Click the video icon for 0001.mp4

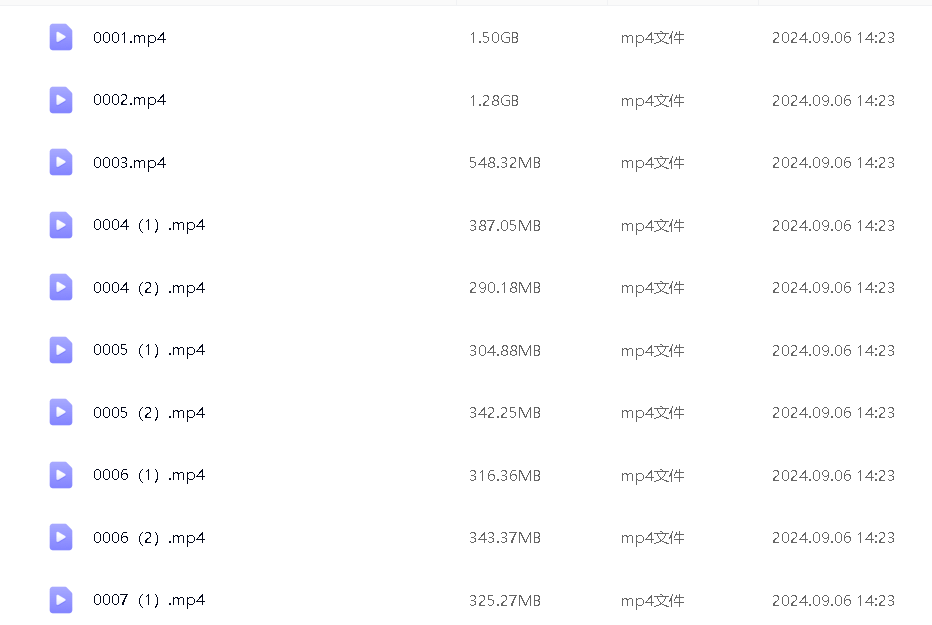[61, 38]
